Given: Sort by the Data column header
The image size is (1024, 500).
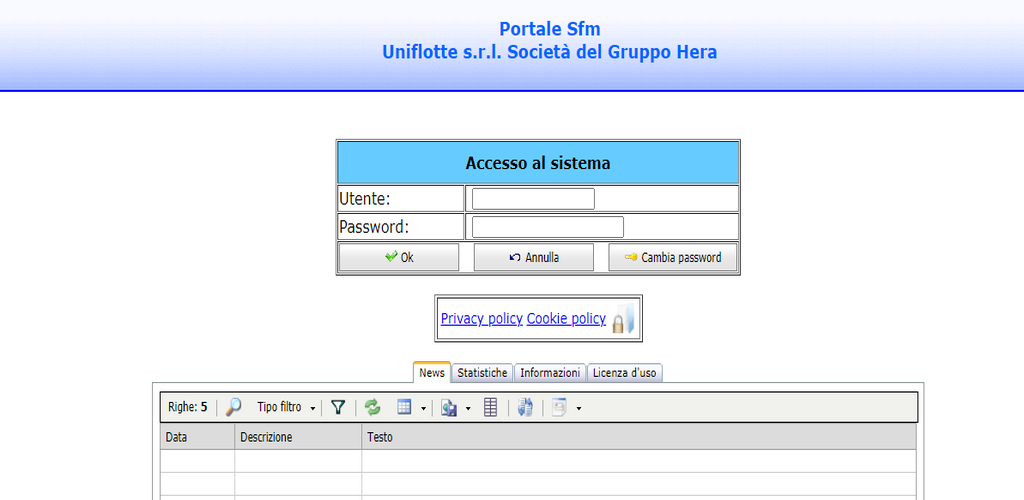Looking at the screenshot, I should coord(197,437).
